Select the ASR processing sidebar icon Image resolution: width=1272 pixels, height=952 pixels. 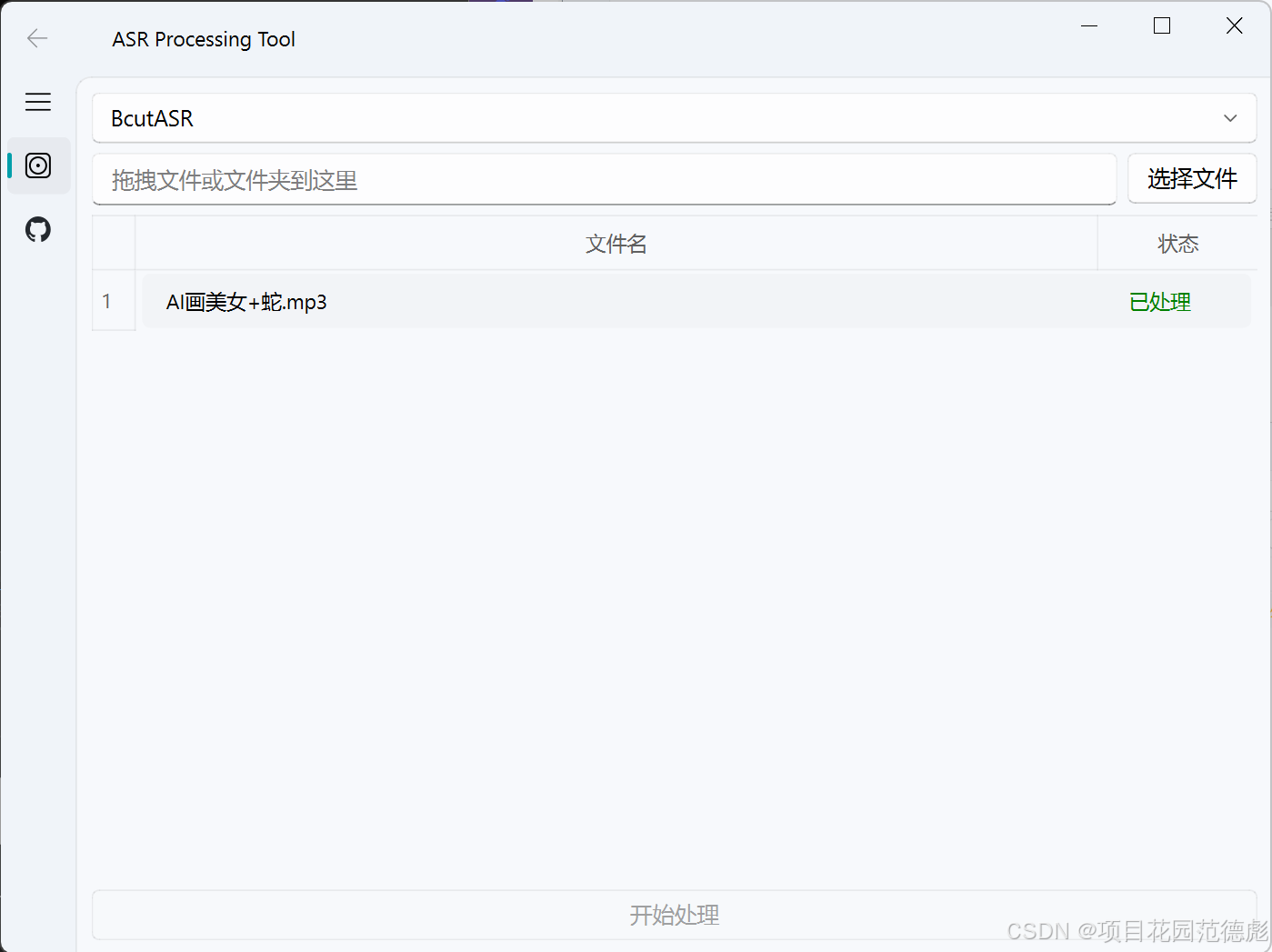pos(38,165)
